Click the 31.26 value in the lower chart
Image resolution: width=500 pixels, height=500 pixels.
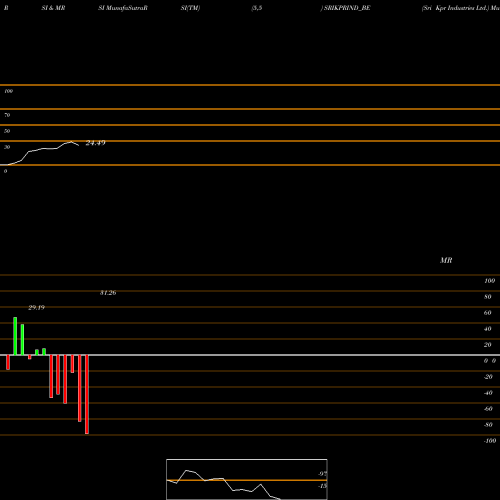click(108, 293)
